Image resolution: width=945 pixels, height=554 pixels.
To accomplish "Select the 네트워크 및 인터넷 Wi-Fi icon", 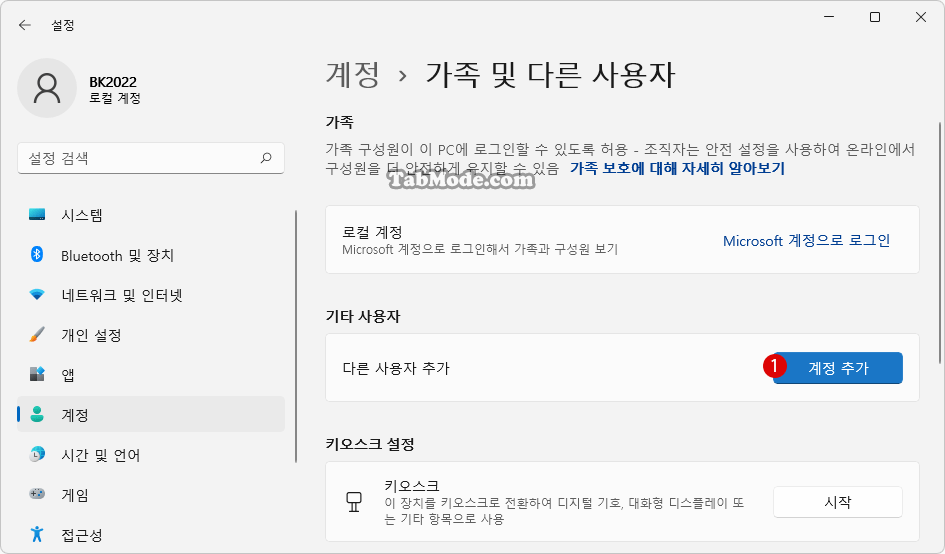I will (37, 295).
